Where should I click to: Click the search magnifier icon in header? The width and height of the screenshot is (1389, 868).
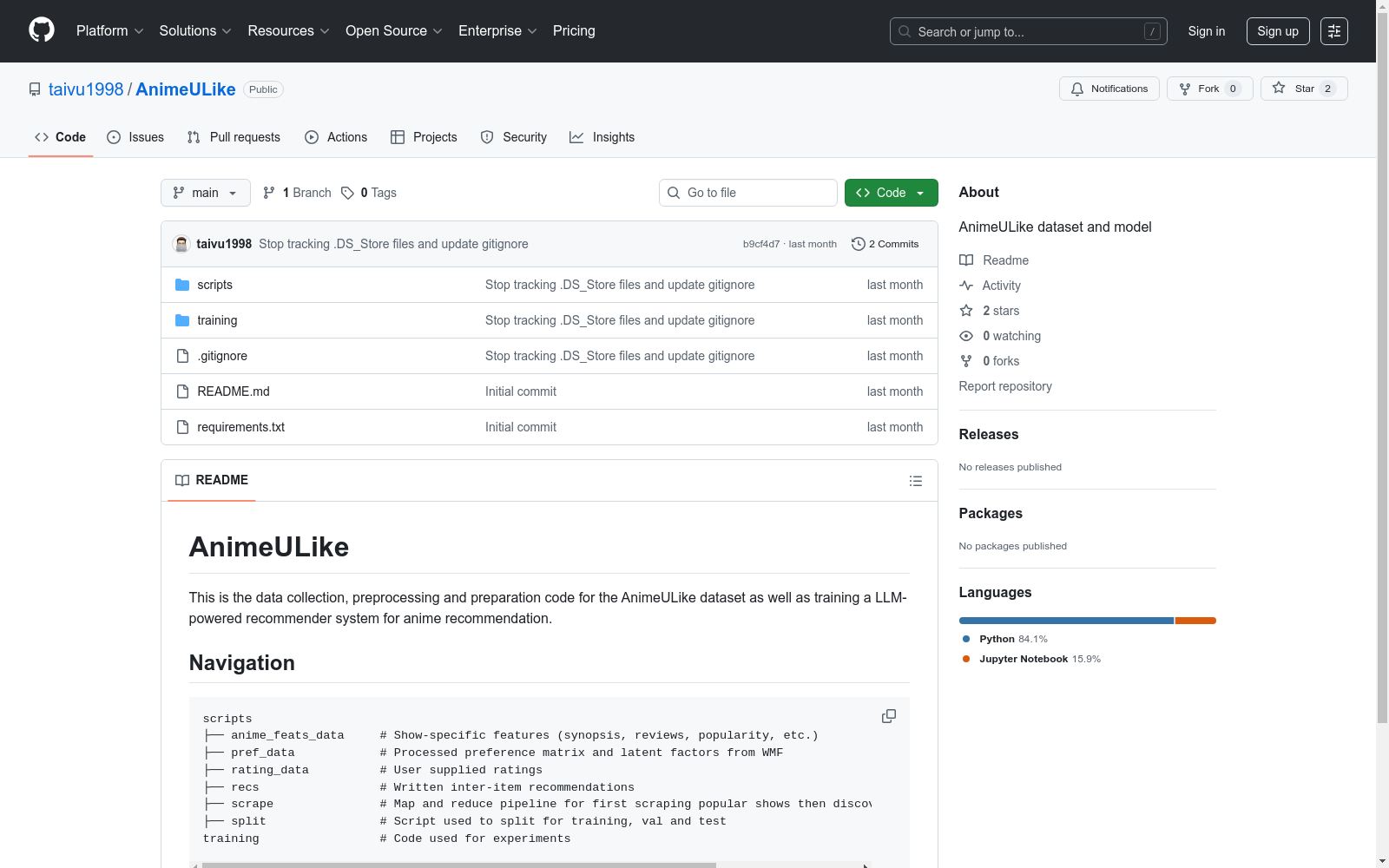click(x=905, y=31)
